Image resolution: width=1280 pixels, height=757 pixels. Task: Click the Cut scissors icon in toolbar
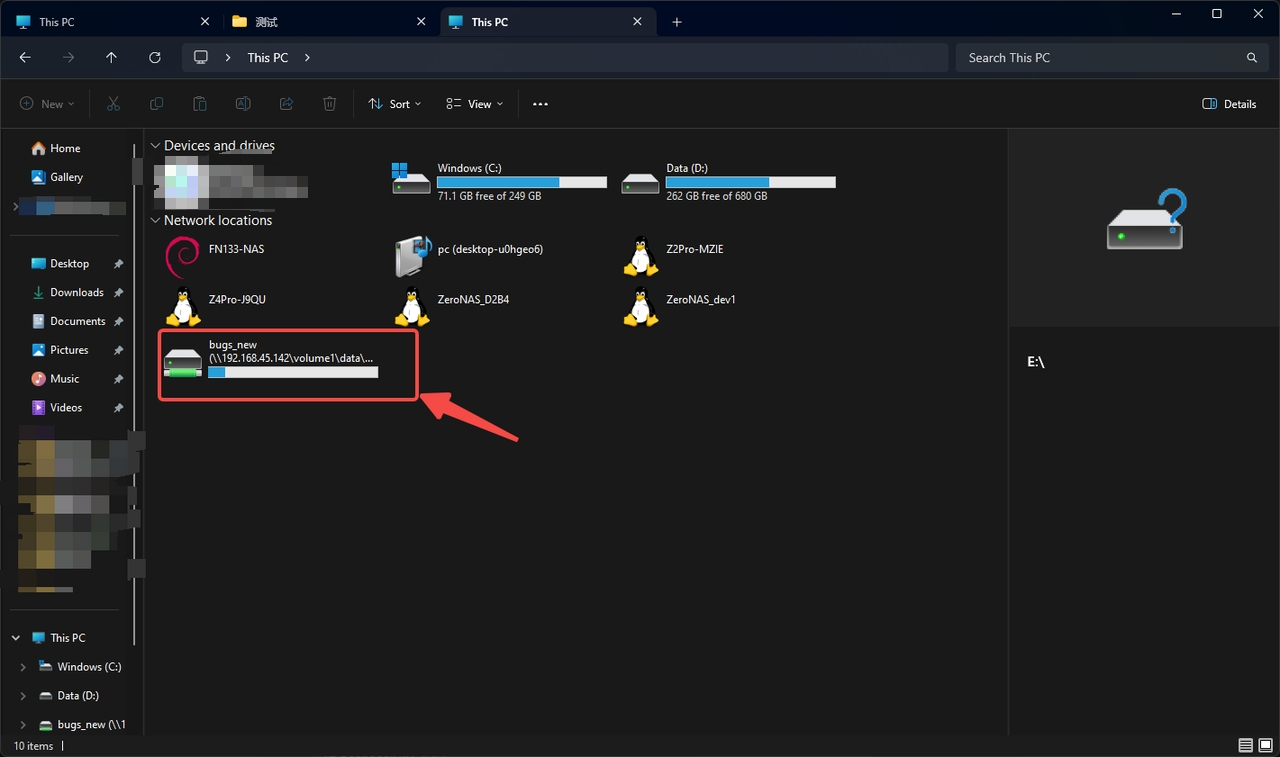click(x=113, y=104)
